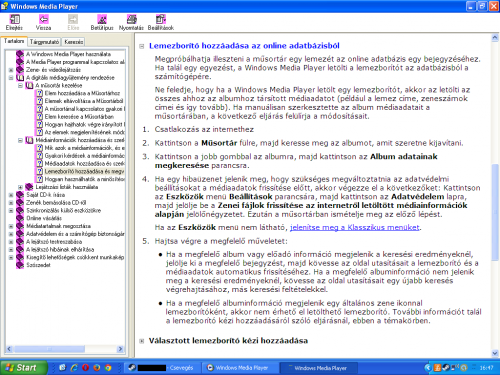Click book icon beside 'Médiatartalmak megosztása'
The image size is (500, 375).
(x=20, y=226)
